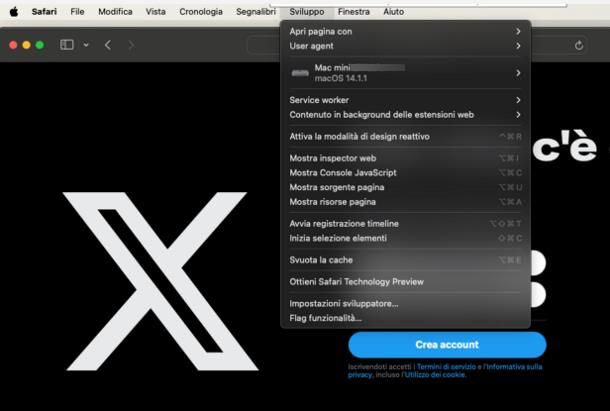Reload the page with refresh icon
This screenshot has width=610, height=411.
pyautogui.click(x=579, y=46)
